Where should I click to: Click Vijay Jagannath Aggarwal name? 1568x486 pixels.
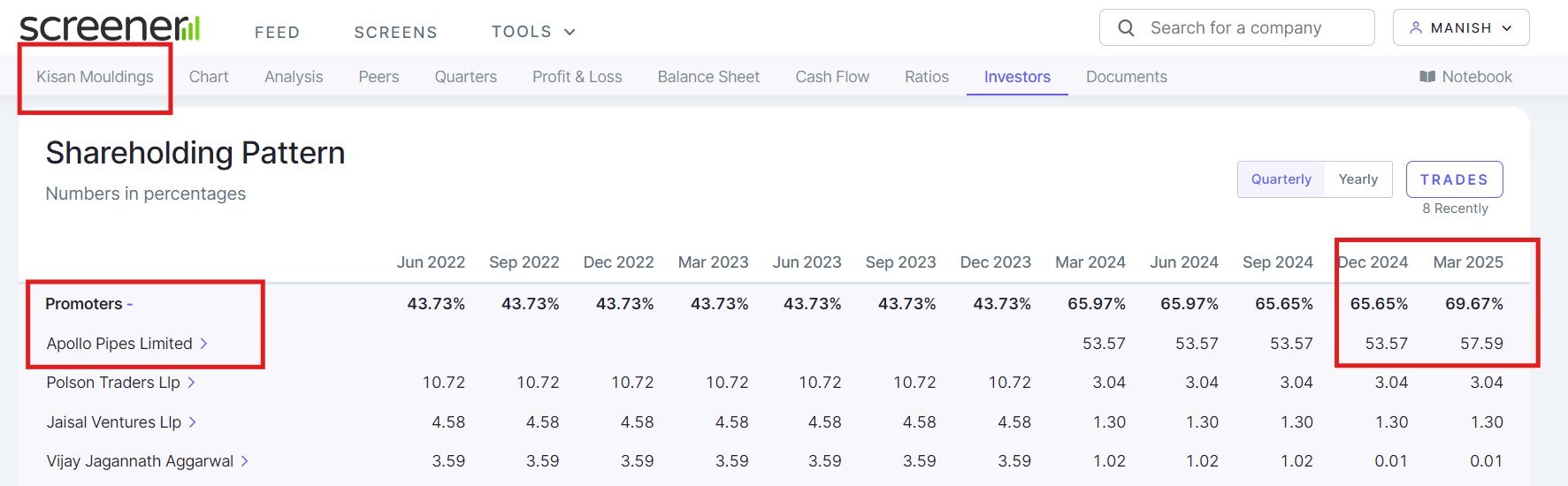[x=140, y=461]
